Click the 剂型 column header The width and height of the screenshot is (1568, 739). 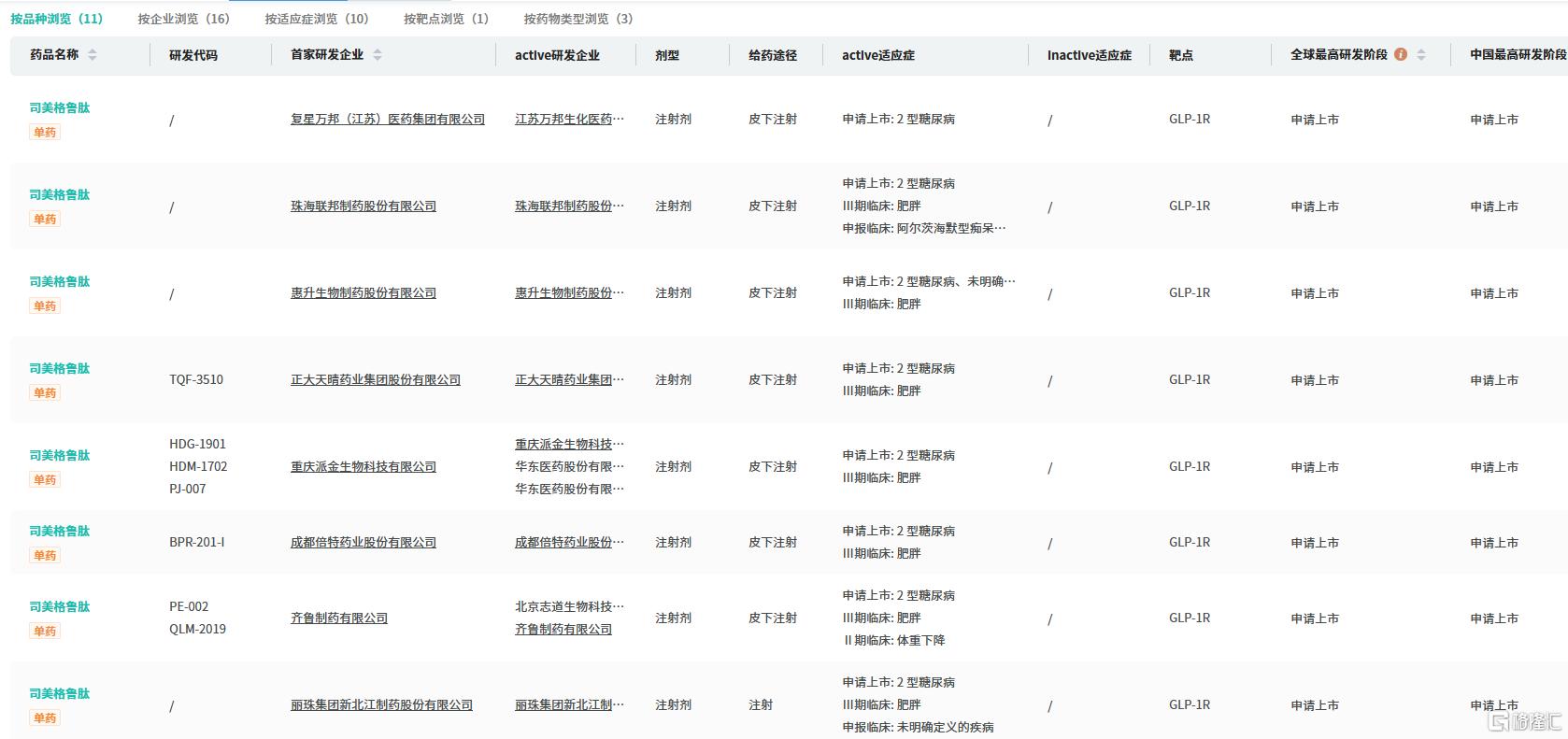coord(667,55)
